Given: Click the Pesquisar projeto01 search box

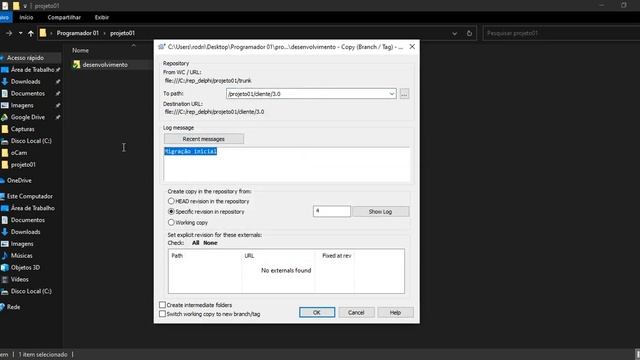Looking at the screenshot, I should (x=561, y=33).
